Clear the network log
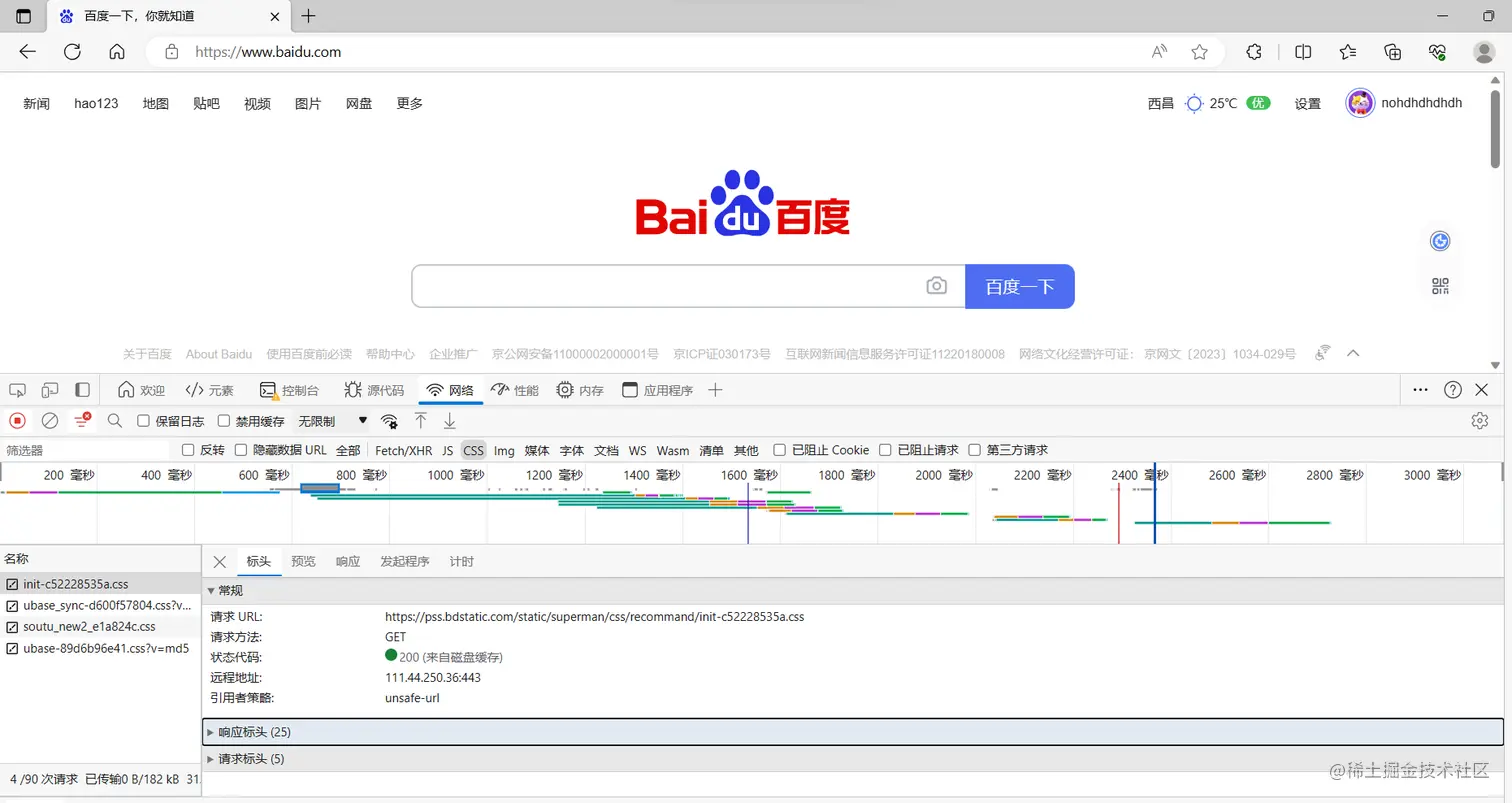Image resolution: width=1512 pixels, height=803 pixels. coord(49,421)
